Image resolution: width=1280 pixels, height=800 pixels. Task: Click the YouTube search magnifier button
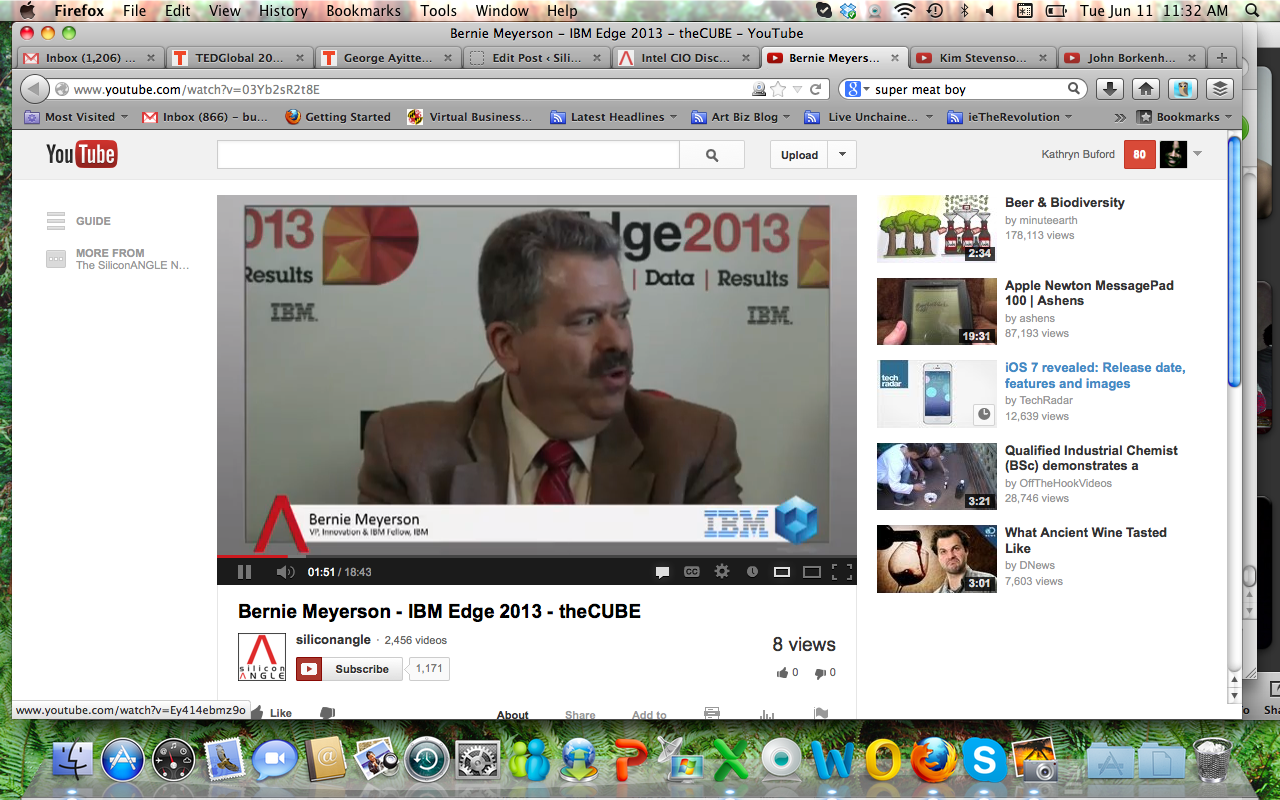[x=712, y=155]
